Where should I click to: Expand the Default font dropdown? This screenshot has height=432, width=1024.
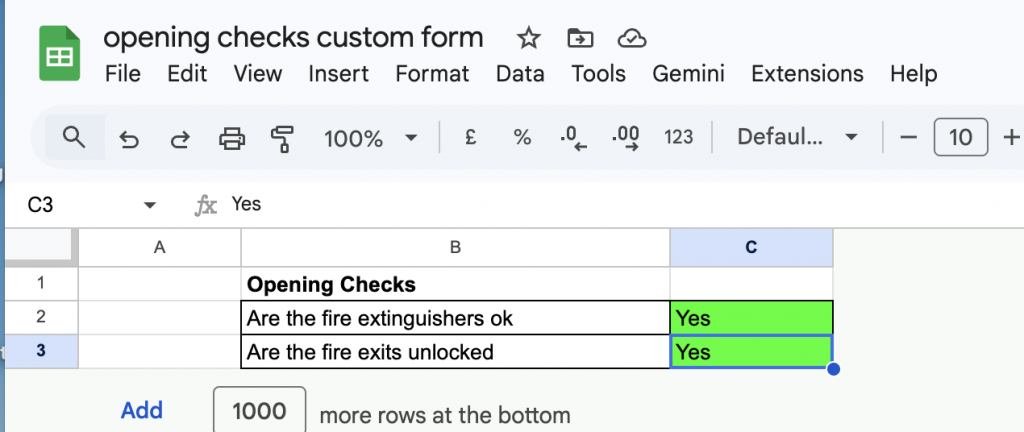coord(797,138)
